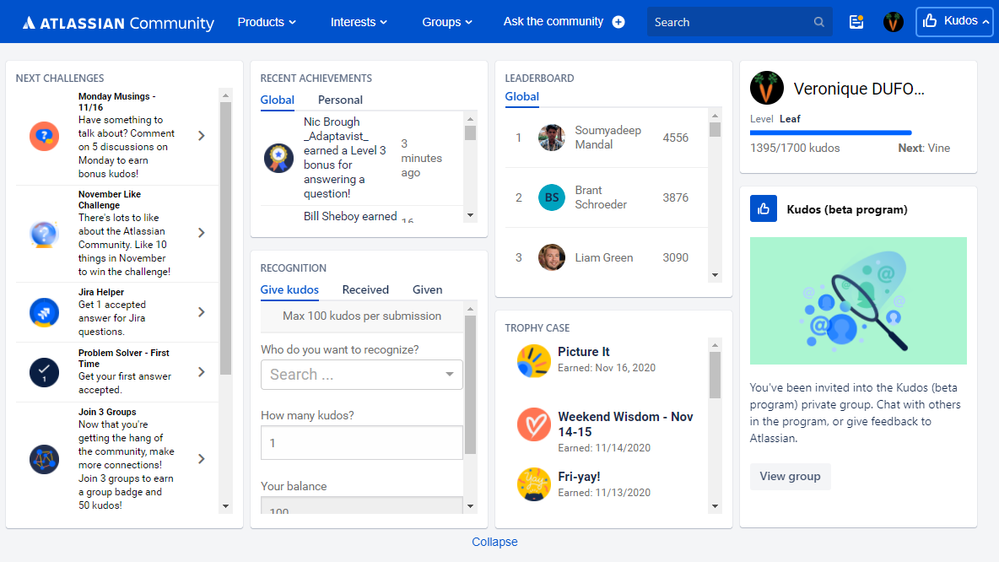Screen dimensions: 999x562
Task: Click the Fri-yay! trophy title
Action: click(579, 477)
